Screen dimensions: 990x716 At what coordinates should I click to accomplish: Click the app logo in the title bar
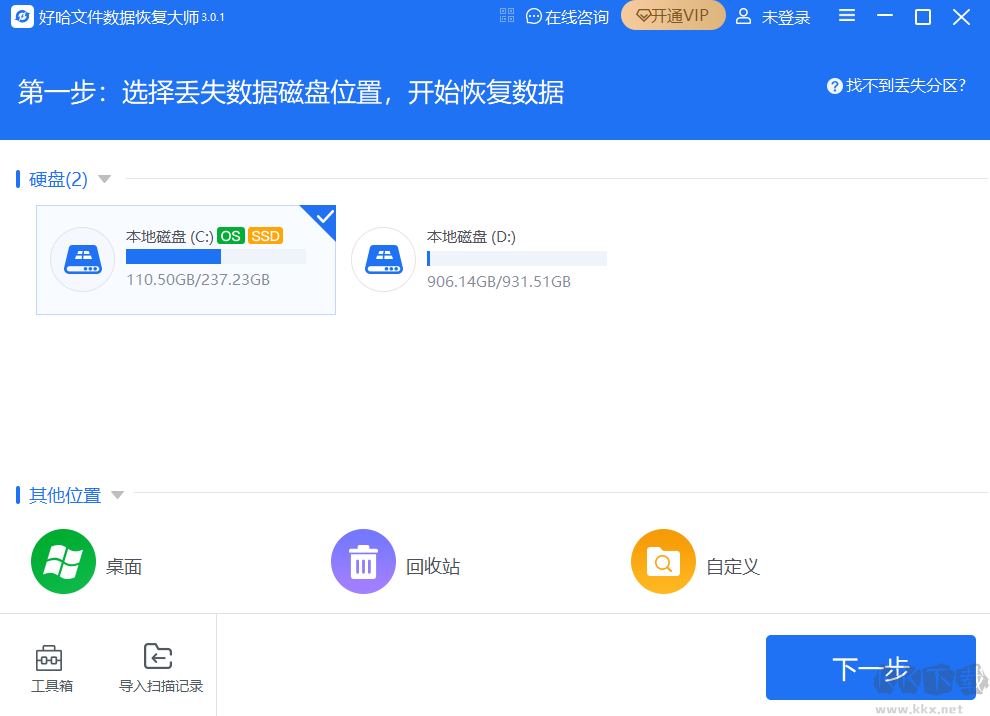21,16
